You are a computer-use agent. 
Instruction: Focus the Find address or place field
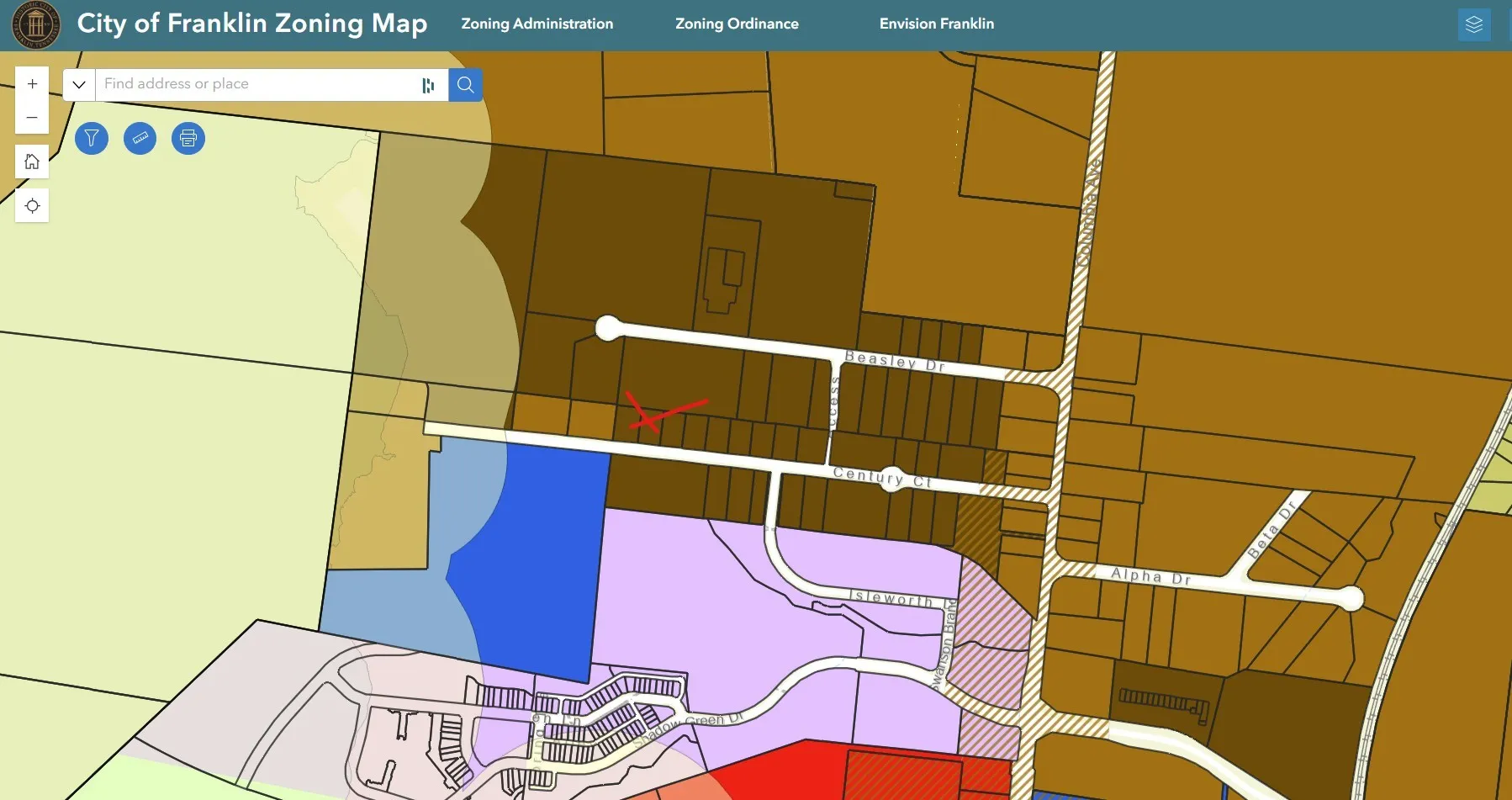pyautogui.click(x=256, y=84)
